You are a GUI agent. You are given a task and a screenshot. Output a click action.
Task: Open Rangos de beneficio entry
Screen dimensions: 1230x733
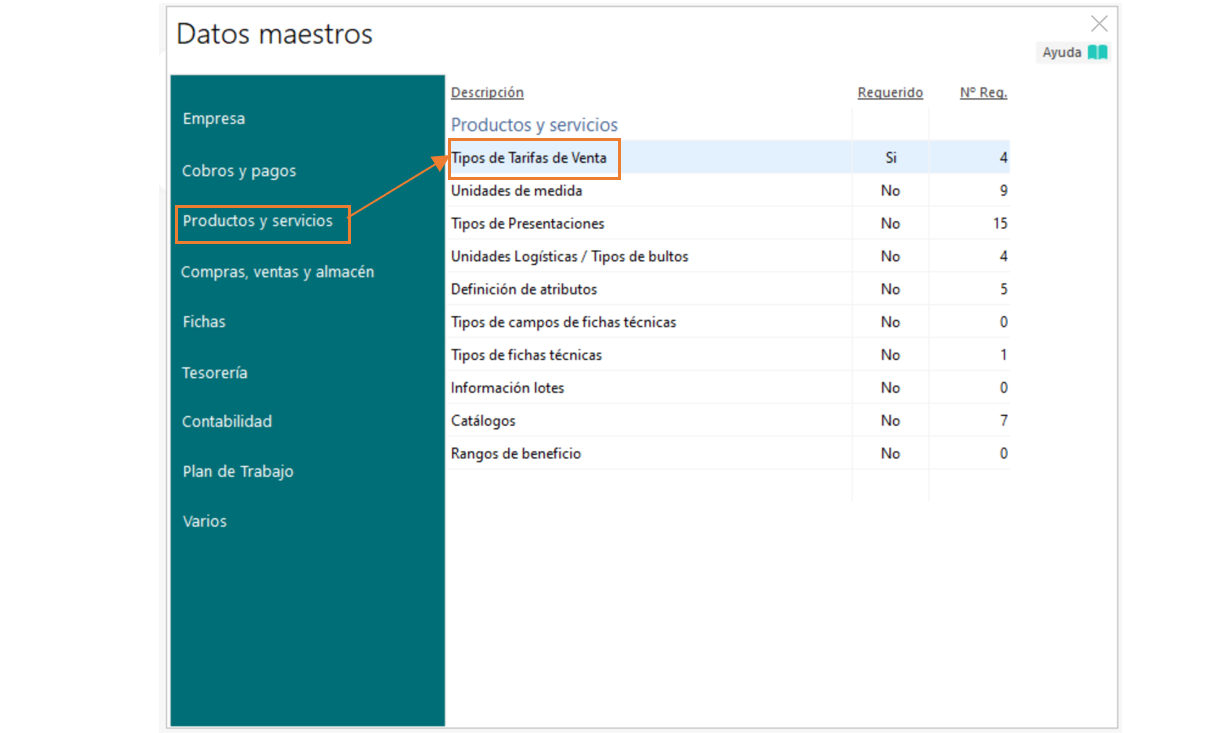515,454
